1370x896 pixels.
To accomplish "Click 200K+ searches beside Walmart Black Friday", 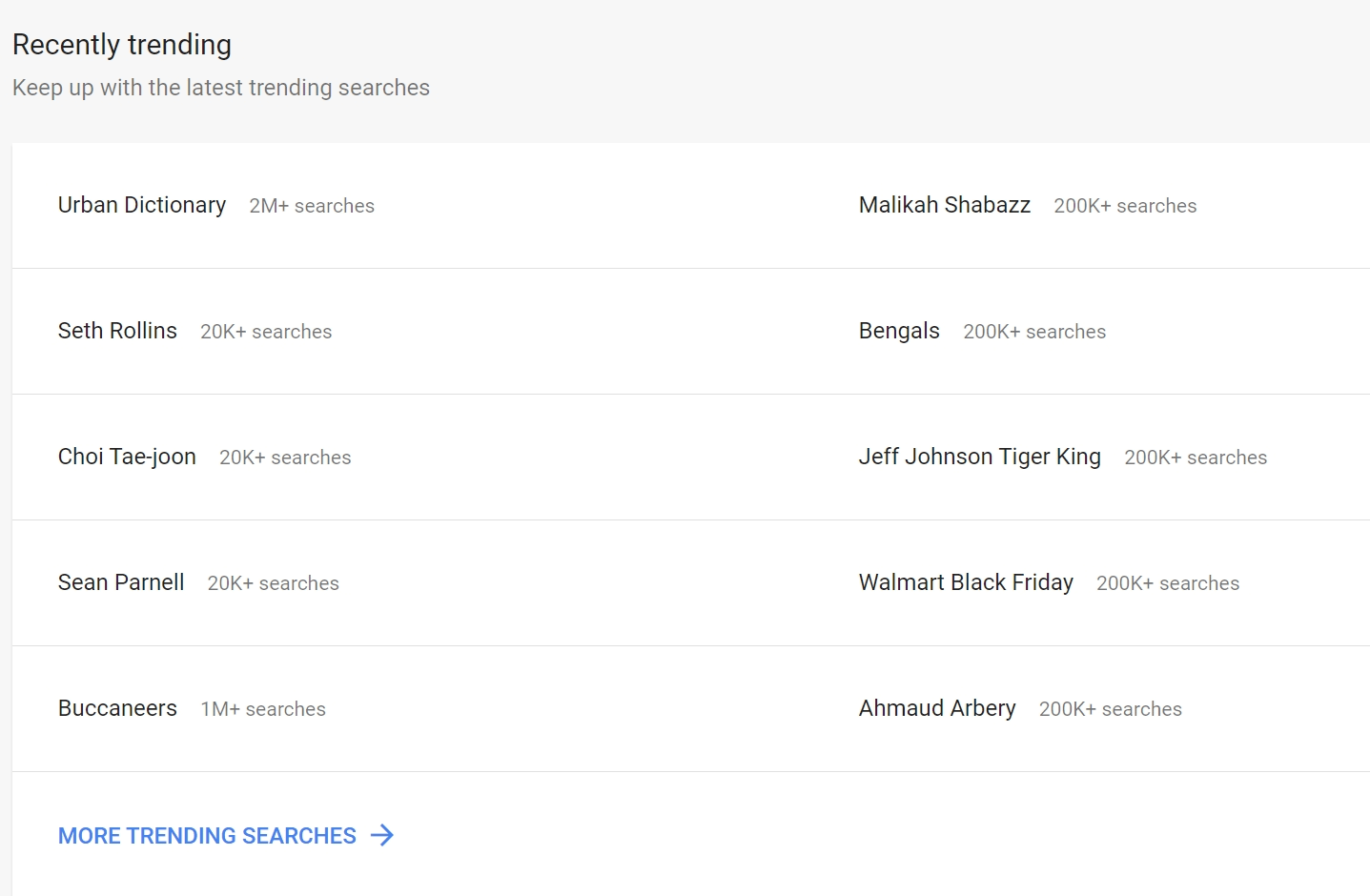I will point(1168,583).
